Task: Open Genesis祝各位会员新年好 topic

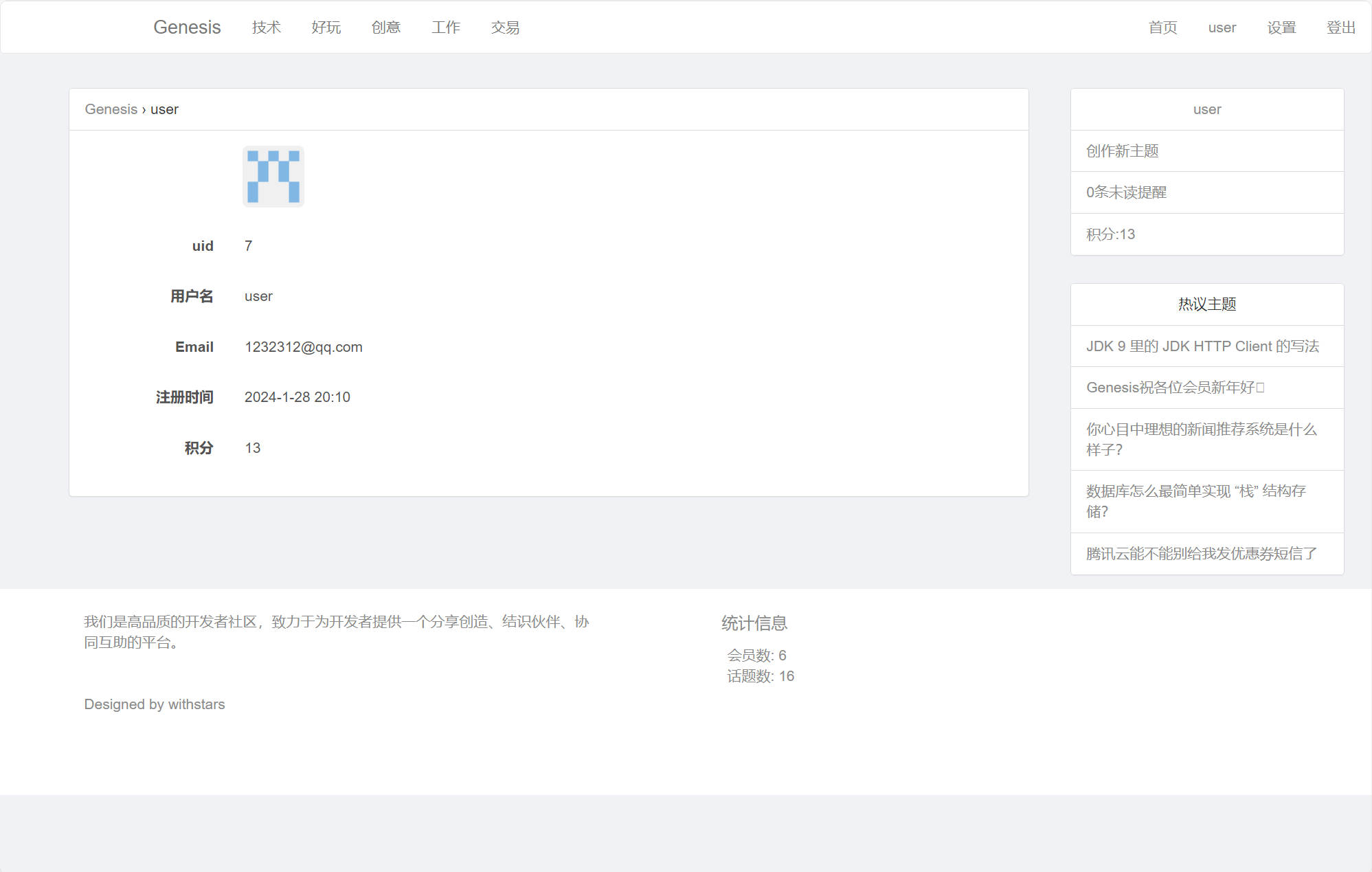Action: tap(1175, 388)
